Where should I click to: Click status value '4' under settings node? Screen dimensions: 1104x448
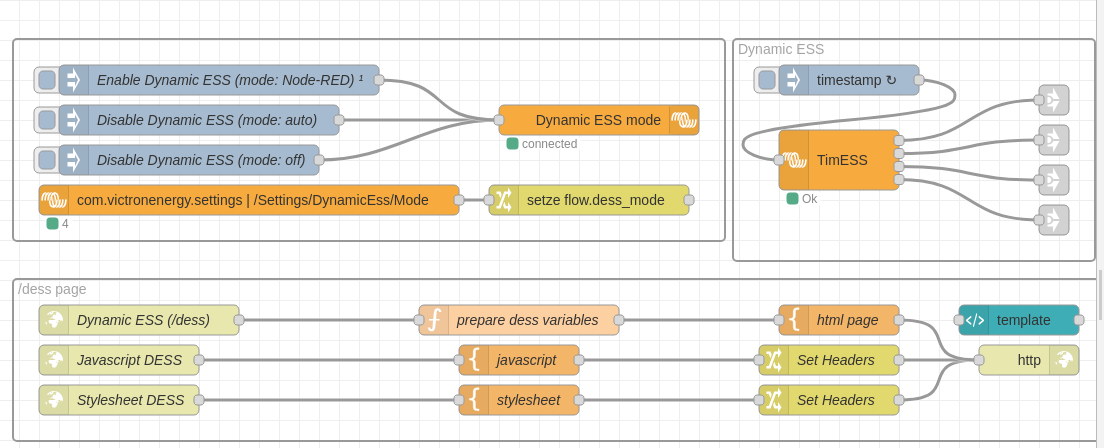tap(65, 224)
